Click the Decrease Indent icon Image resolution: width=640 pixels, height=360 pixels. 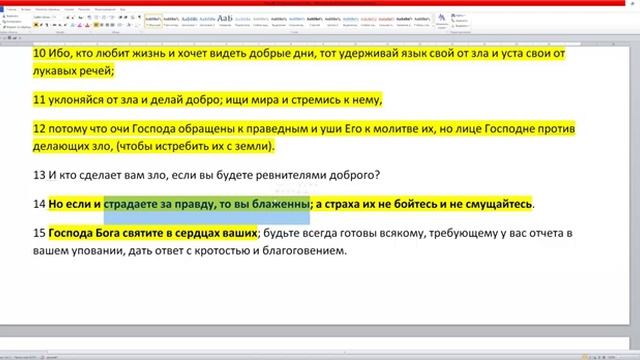click(120, 17)
